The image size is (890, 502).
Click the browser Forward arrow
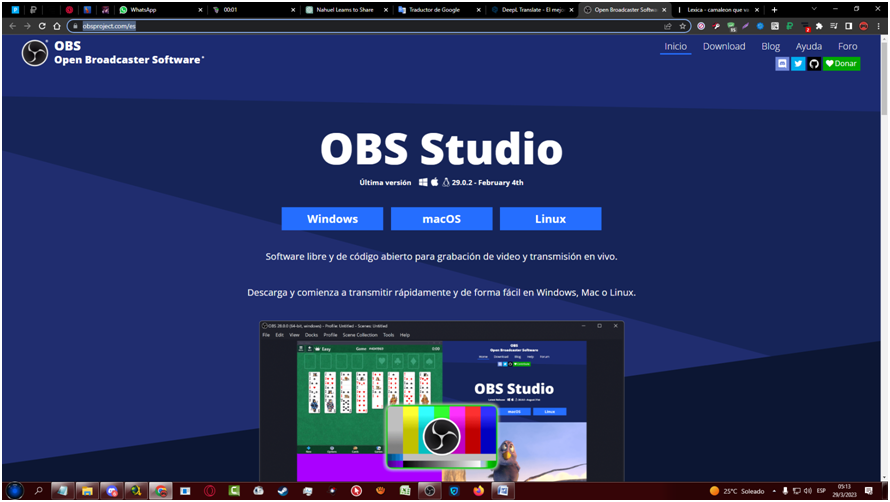[x=27, y=26]
